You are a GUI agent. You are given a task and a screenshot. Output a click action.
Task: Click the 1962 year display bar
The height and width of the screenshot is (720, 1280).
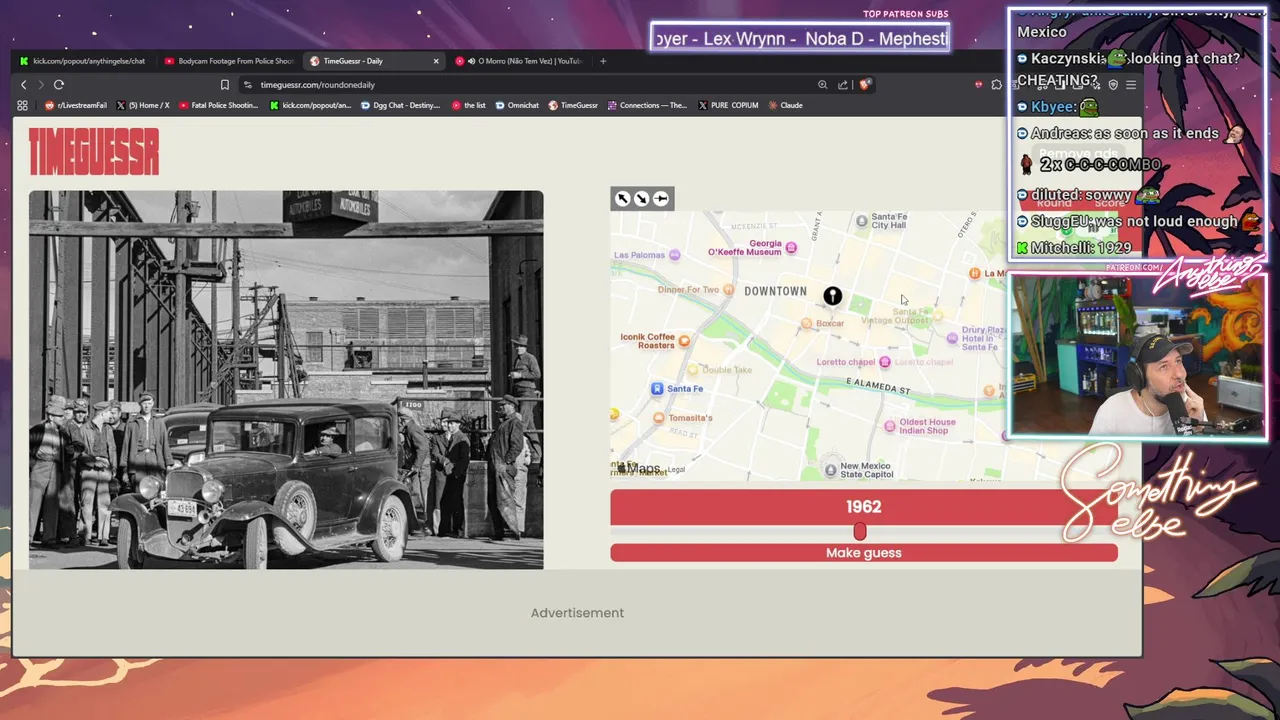click(863, 507)
